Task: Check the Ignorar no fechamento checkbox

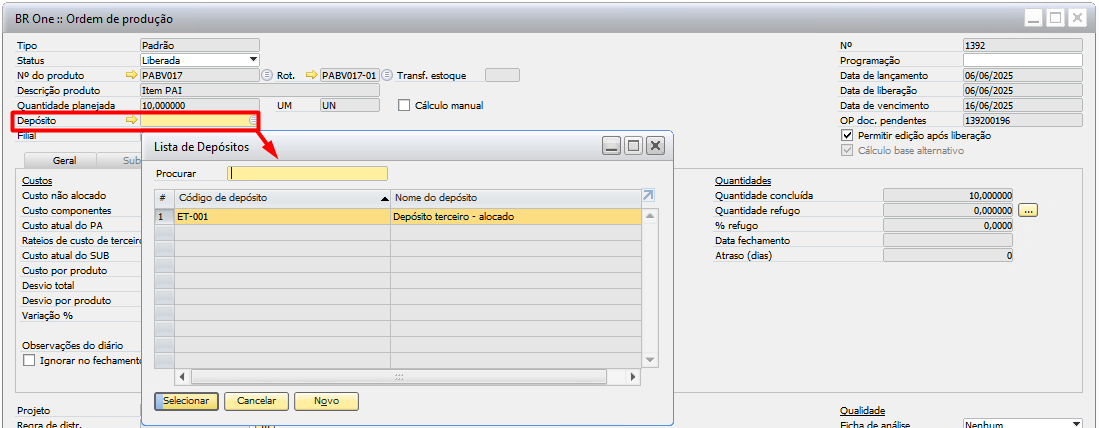Action: (x=29, y=360)
